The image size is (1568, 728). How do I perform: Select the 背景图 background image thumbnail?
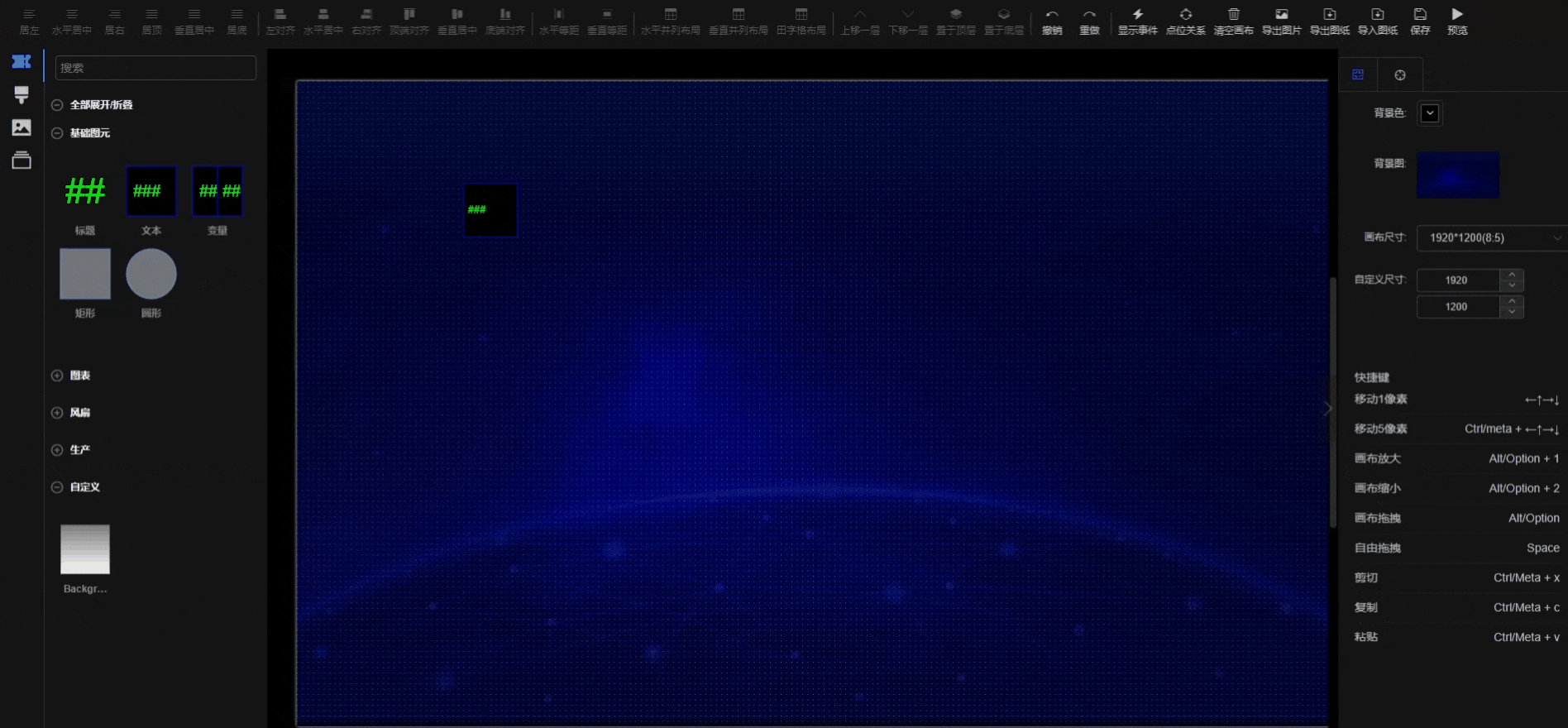coord(1458,175)
